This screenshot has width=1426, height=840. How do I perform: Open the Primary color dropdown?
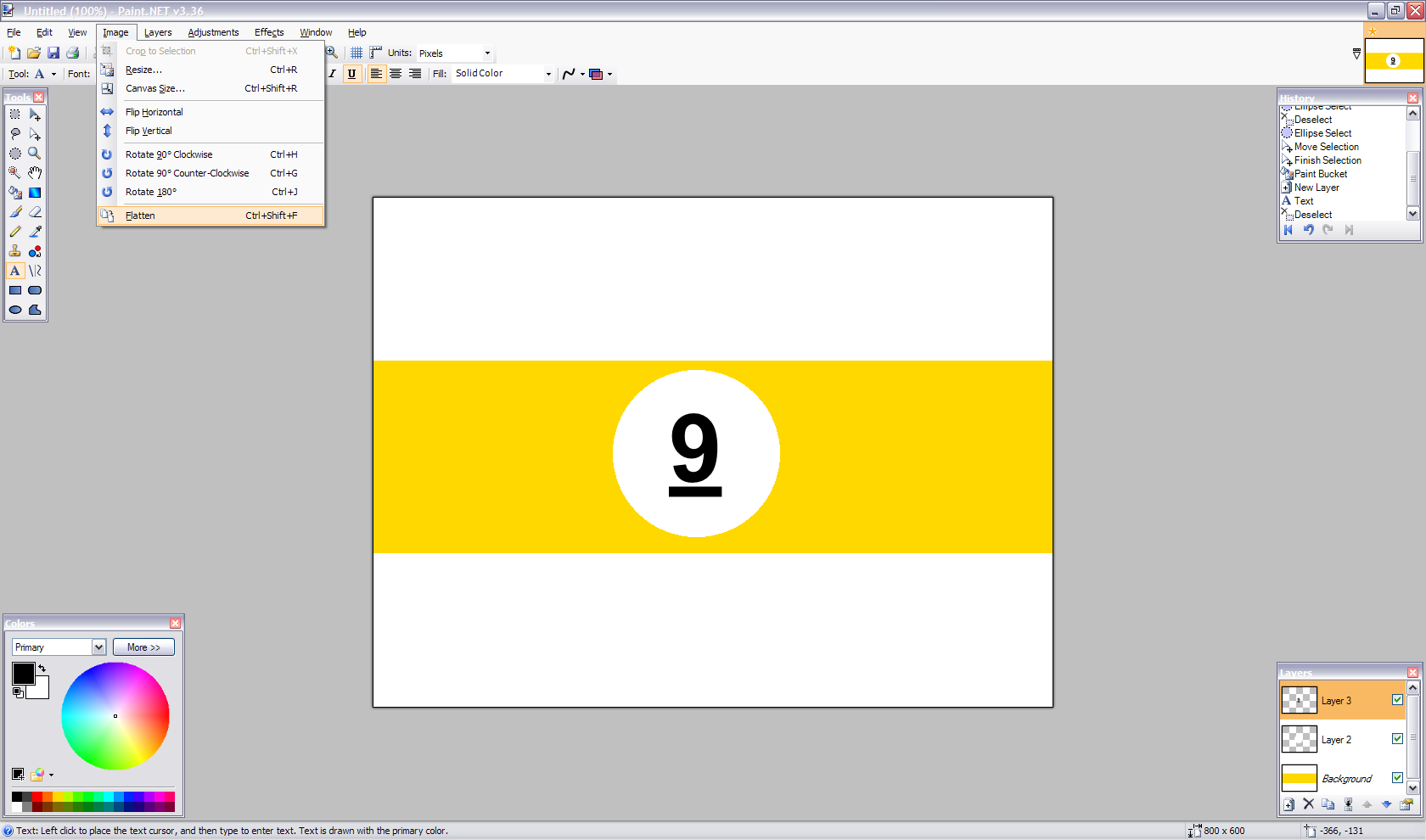(59, 647)
